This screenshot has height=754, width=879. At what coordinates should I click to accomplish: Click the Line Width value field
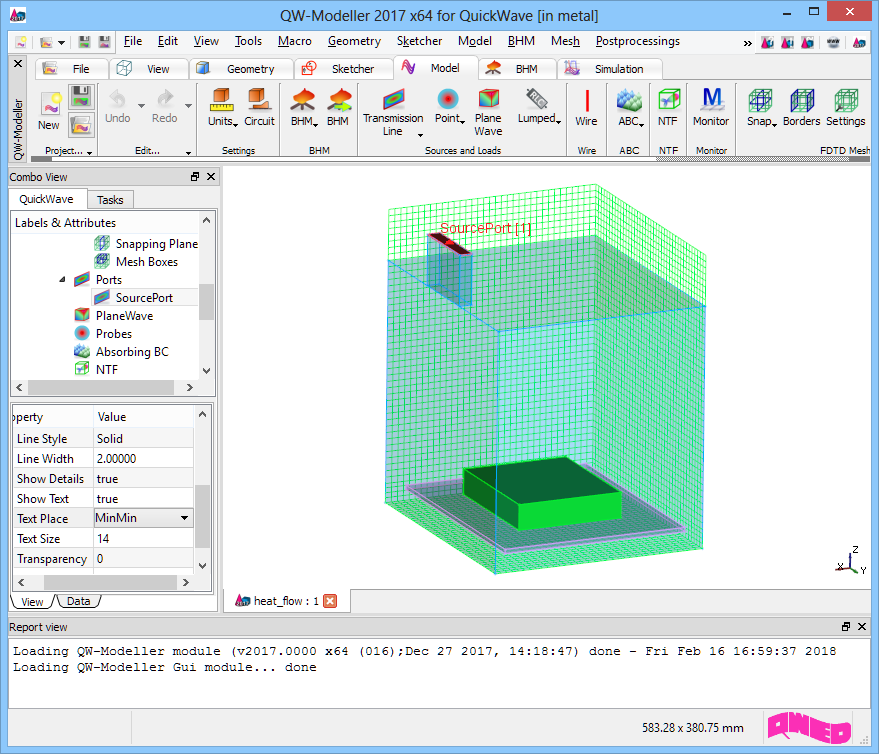pyautogui.click(x=144, y=459)
